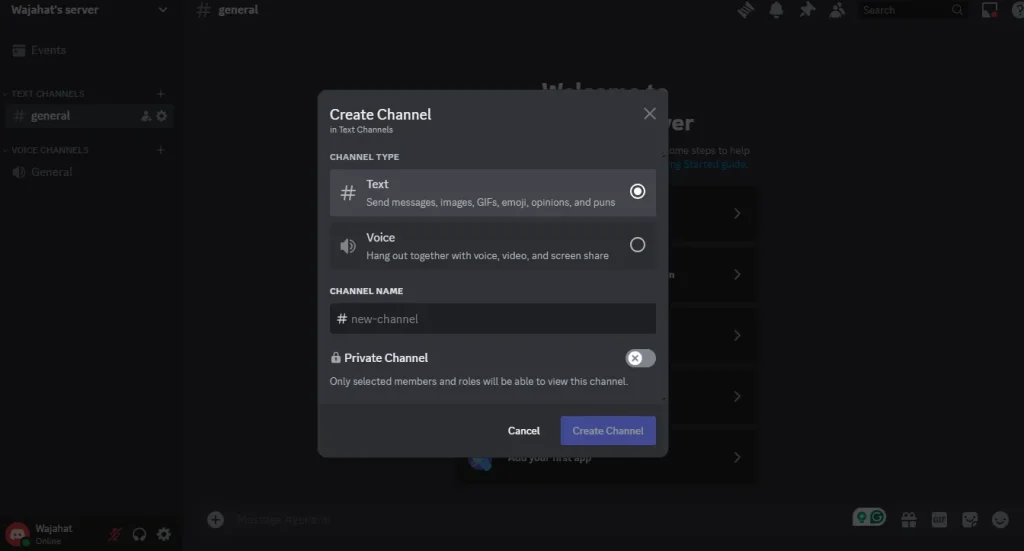This screenshot has height=551, width=1024.
Task: Click the Voice channel speaker icon
Action: 348,246
